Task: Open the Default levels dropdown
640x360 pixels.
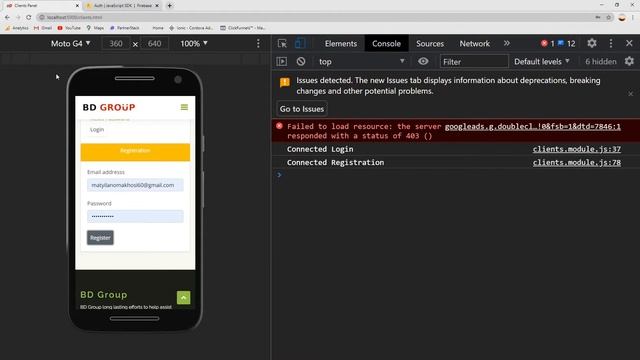Action: (x=541, y=62)
